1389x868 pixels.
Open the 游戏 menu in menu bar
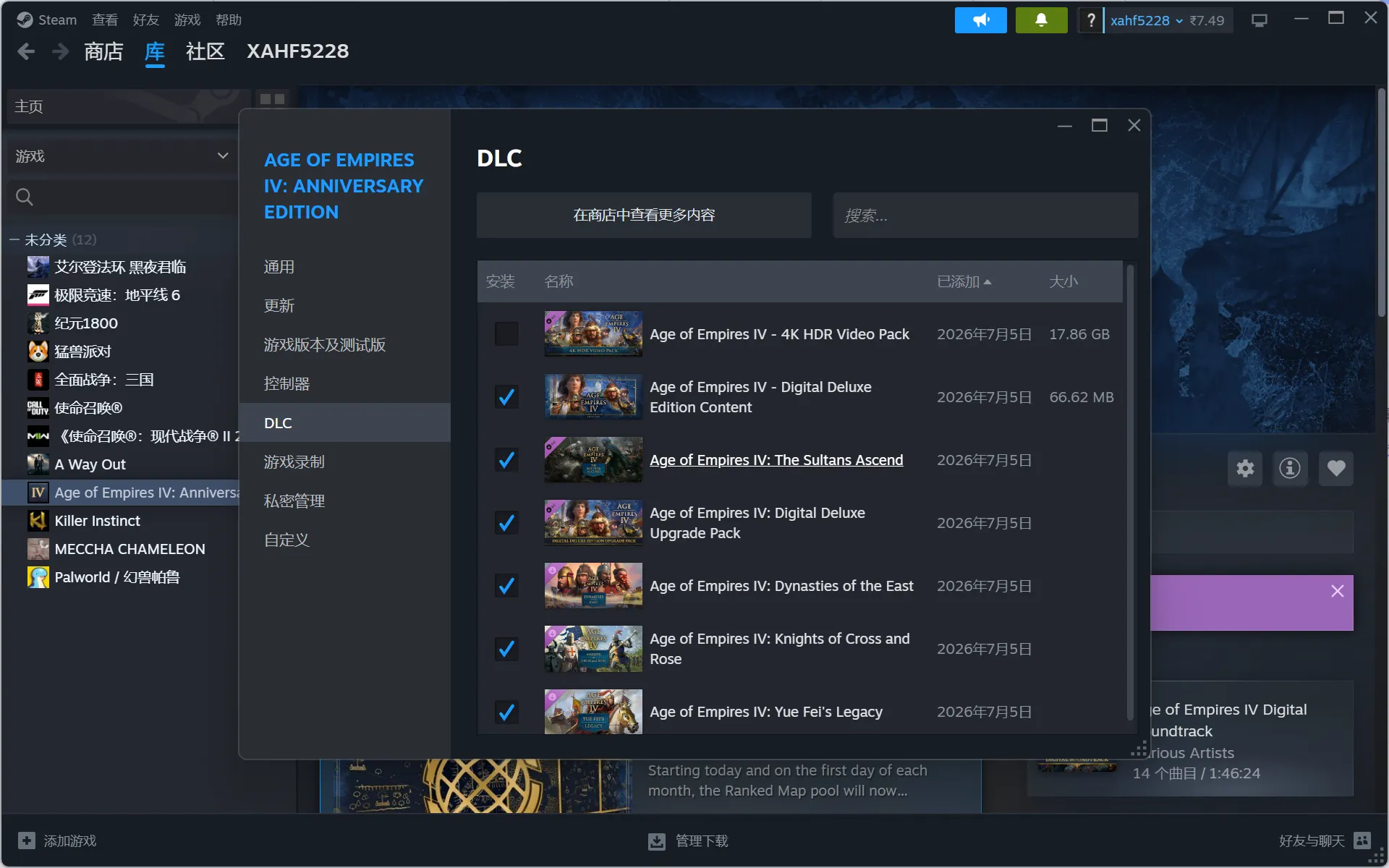[187, 20]
